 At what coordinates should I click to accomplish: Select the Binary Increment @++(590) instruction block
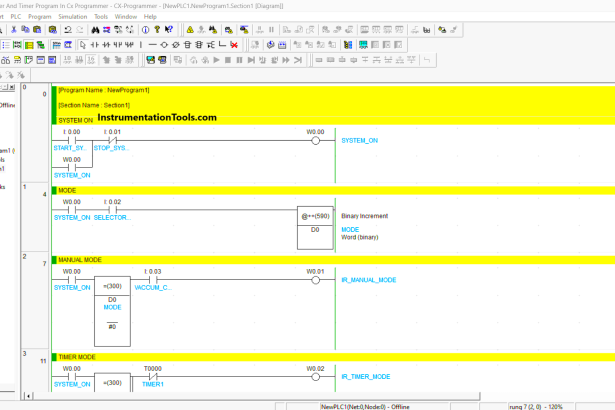(316, 227)
